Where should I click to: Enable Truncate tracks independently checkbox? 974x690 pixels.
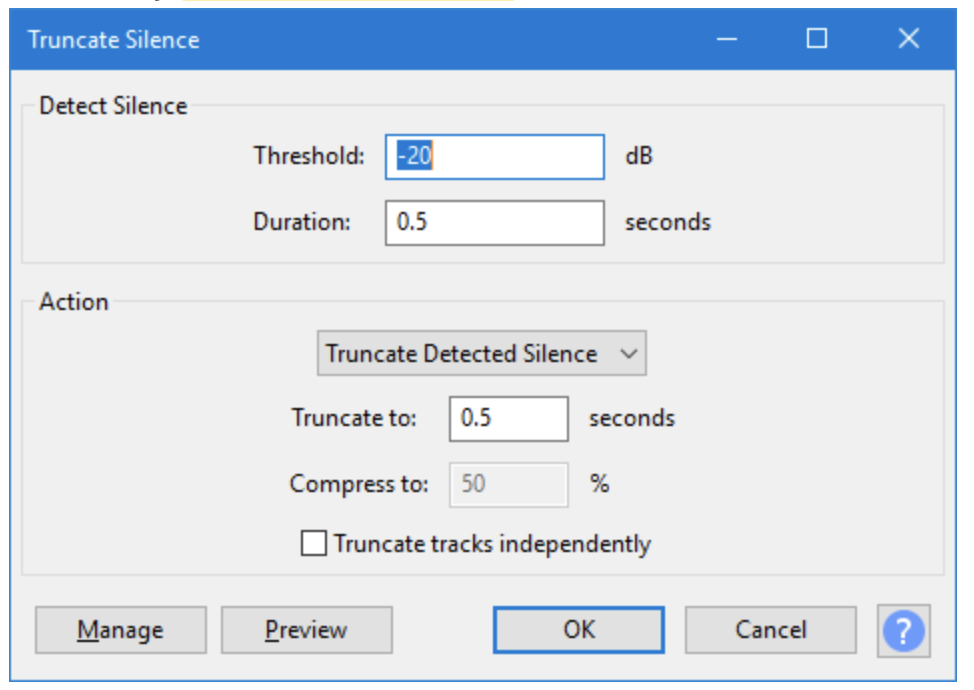(314, 544)
